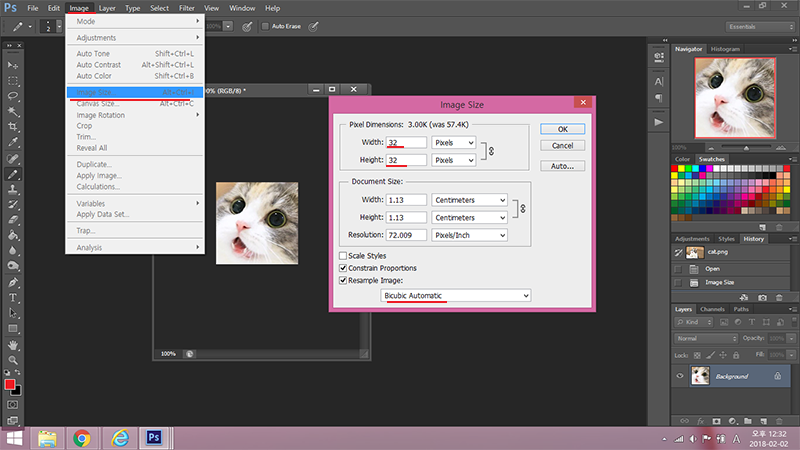Select the Pencil tool in toolbox

(x=13, y=174)
